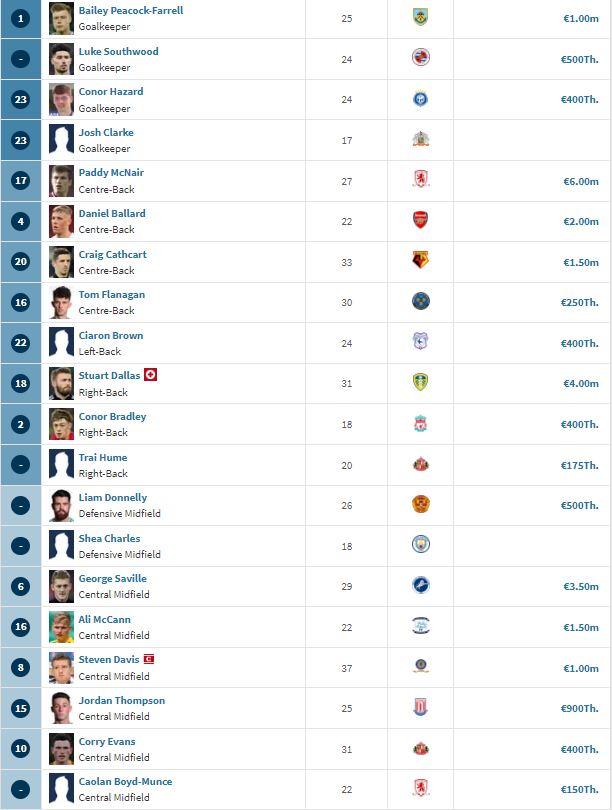Select the club crest in Stuart Dallas's row
612x810 pixels.
pyautogui.click(x=420, y=382)
